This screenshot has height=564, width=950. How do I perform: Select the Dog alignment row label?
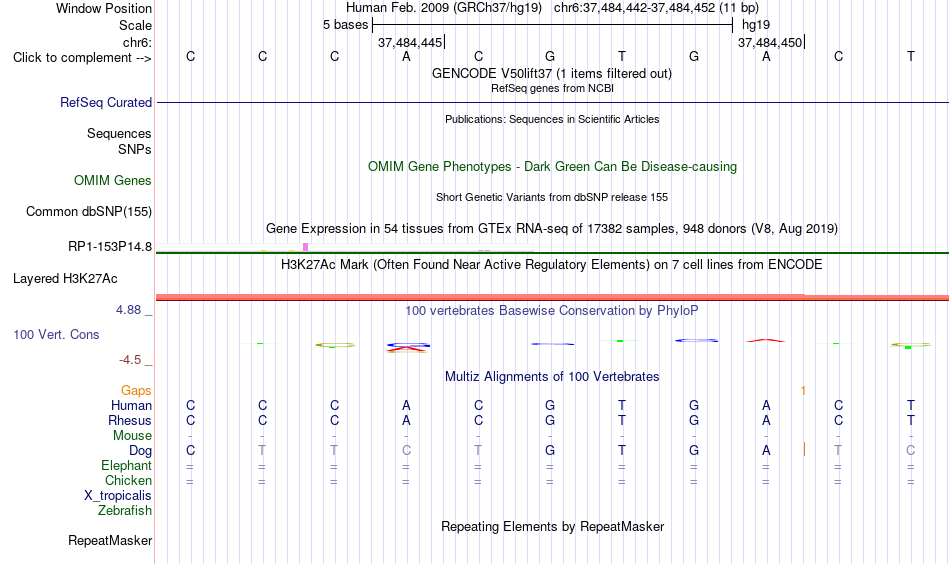140,451
